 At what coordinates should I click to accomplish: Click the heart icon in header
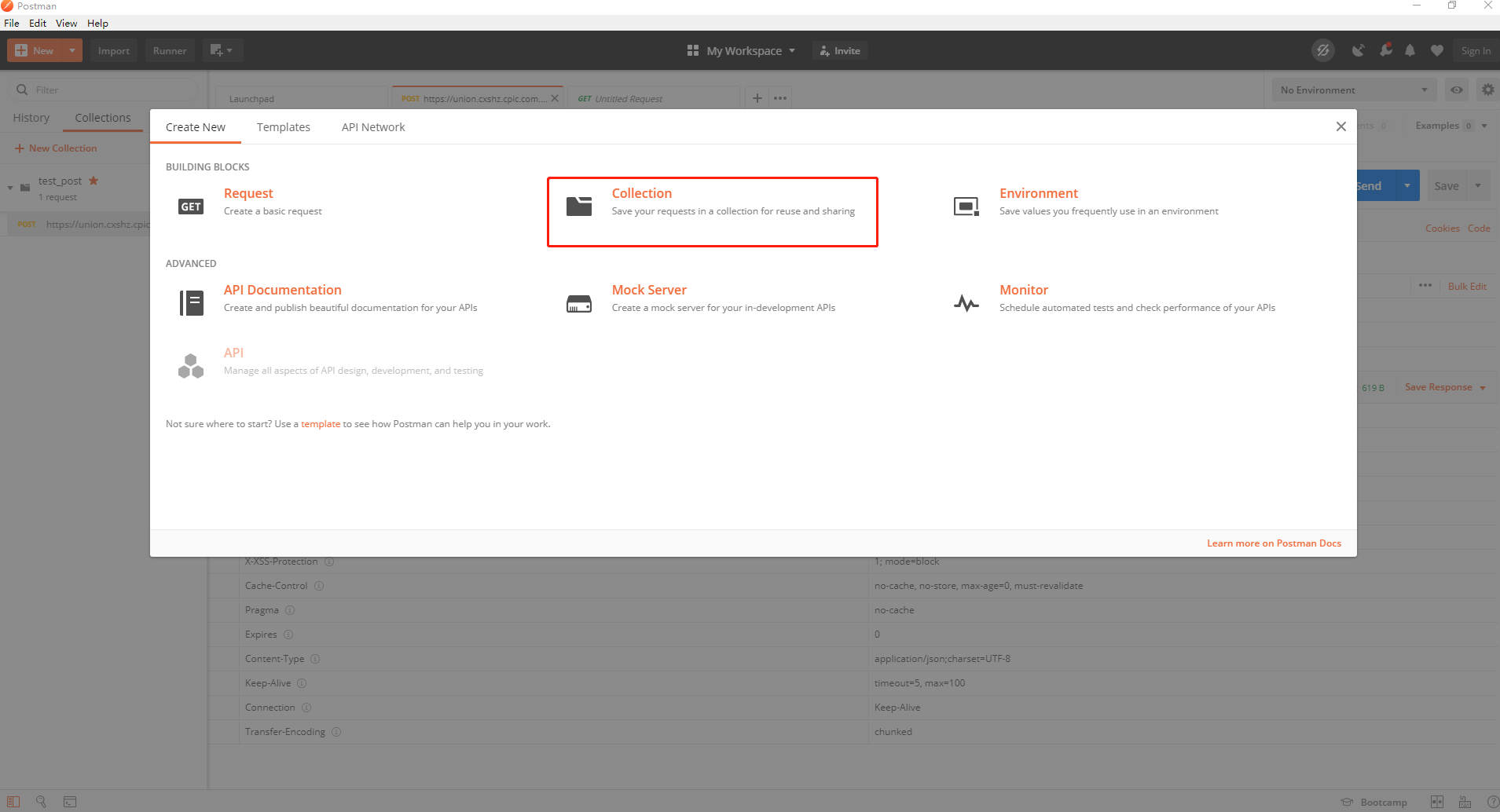(1437, 51)
